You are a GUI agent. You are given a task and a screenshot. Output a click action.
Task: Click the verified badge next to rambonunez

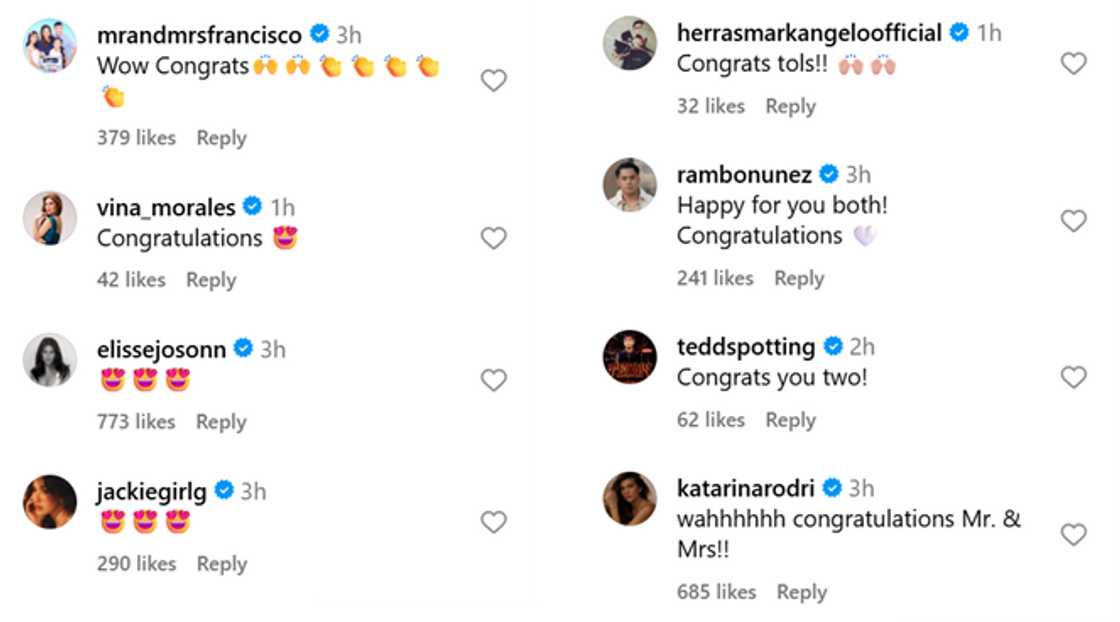pyautogui.click(x=828, y=174)
